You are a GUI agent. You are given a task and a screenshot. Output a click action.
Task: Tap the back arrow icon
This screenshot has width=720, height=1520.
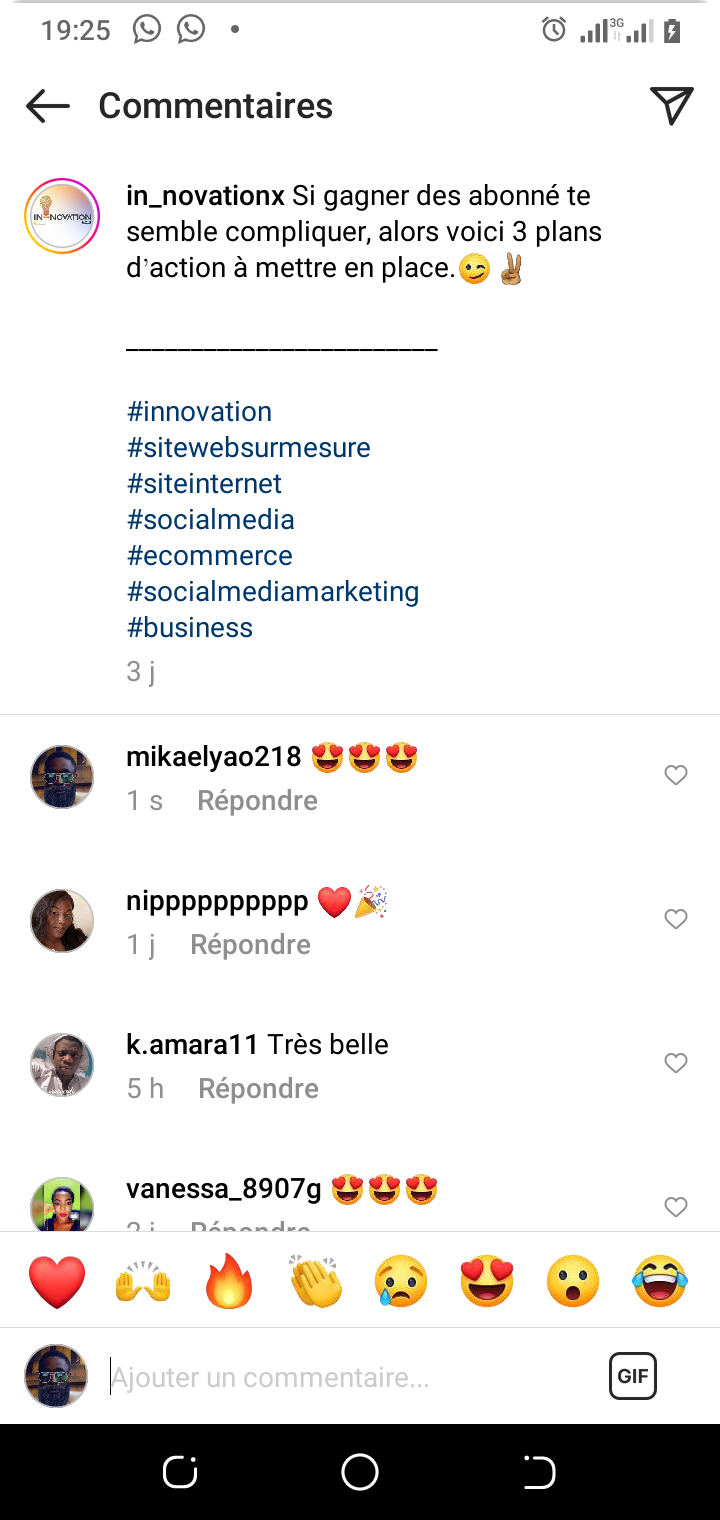pyautogui.click(x=47, y=106)
